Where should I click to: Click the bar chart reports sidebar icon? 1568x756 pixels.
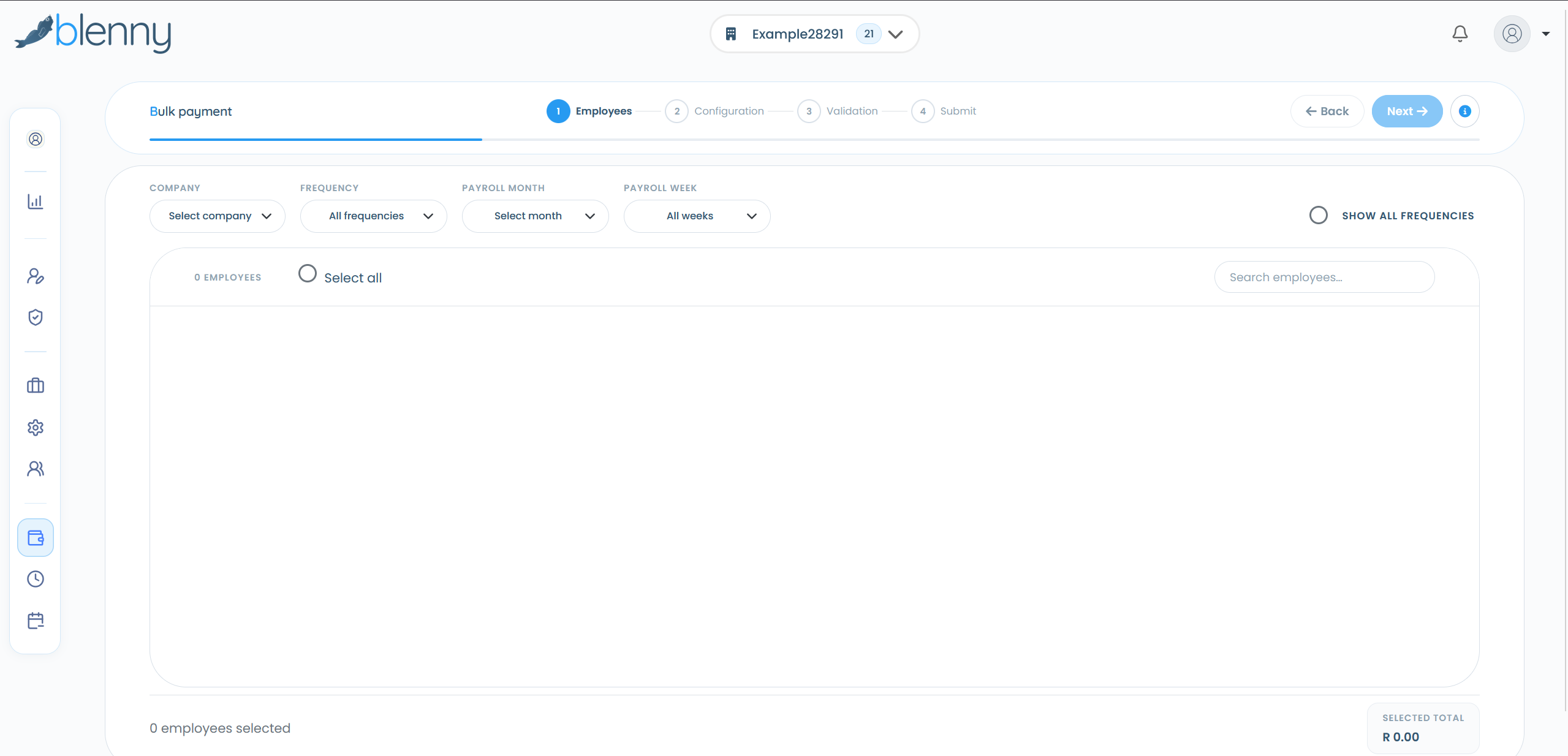click(36, 202)
